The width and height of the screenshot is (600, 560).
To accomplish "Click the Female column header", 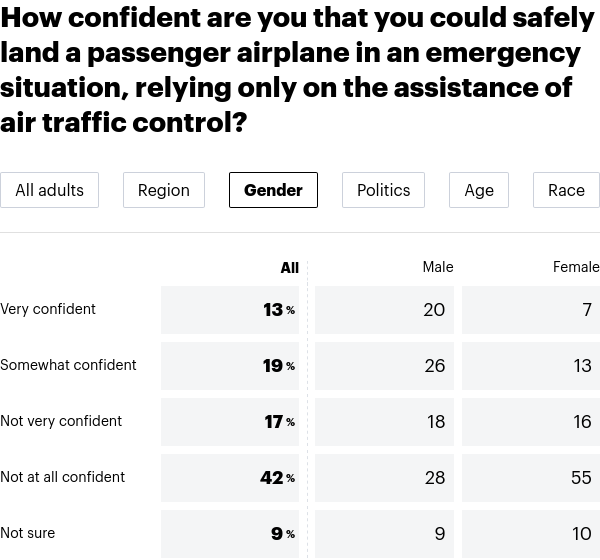I will click(576, 267).
